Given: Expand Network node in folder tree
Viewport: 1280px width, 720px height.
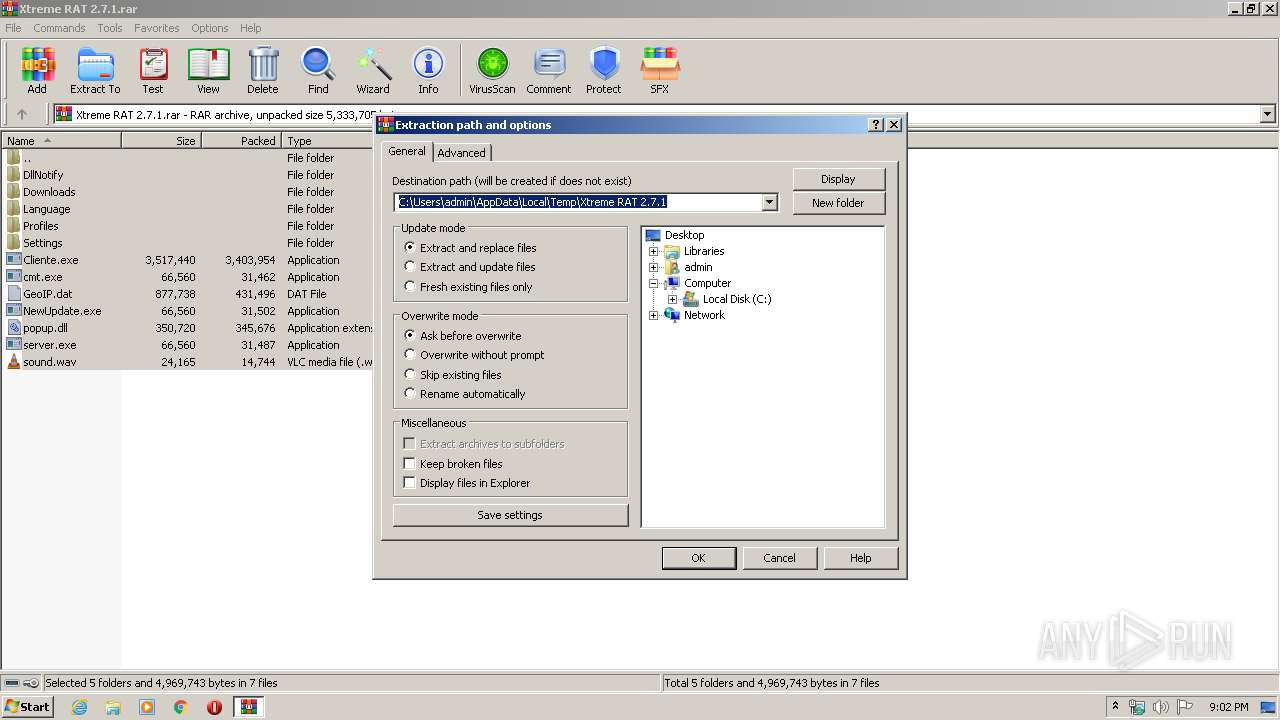Looking at the screenshot, I should pyautogui.click(x=654, y=315).
